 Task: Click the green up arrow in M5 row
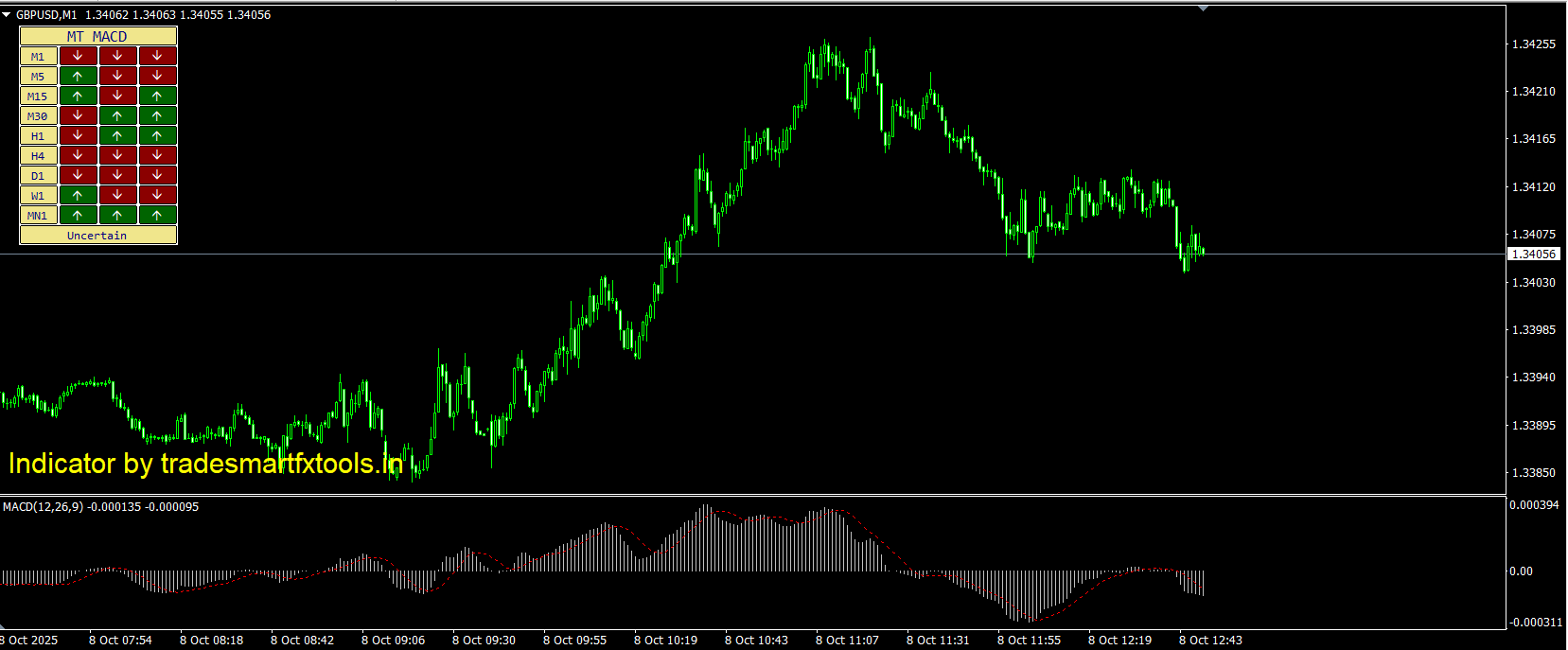click(x=78, y=76)
